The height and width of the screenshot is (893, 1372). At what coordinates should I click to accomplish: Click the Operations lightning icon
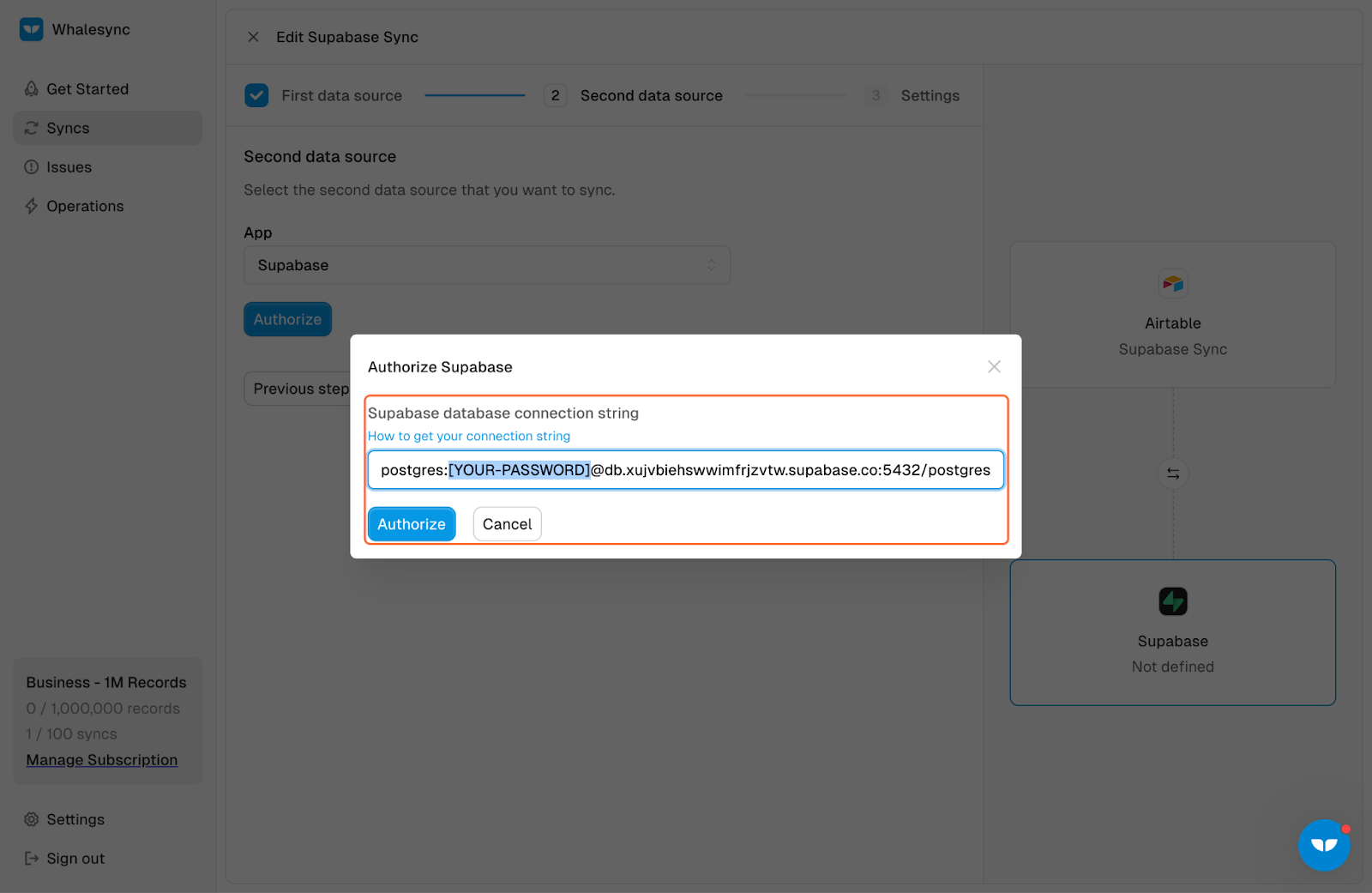point(32,206)
